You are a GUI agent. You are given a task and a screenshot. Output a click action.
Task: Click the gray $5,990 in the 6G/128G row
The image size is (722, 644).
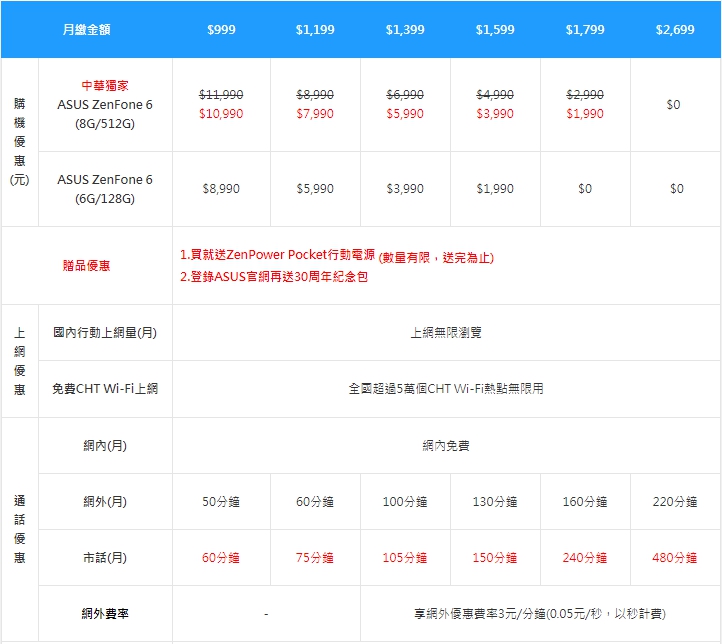(315, 189)
